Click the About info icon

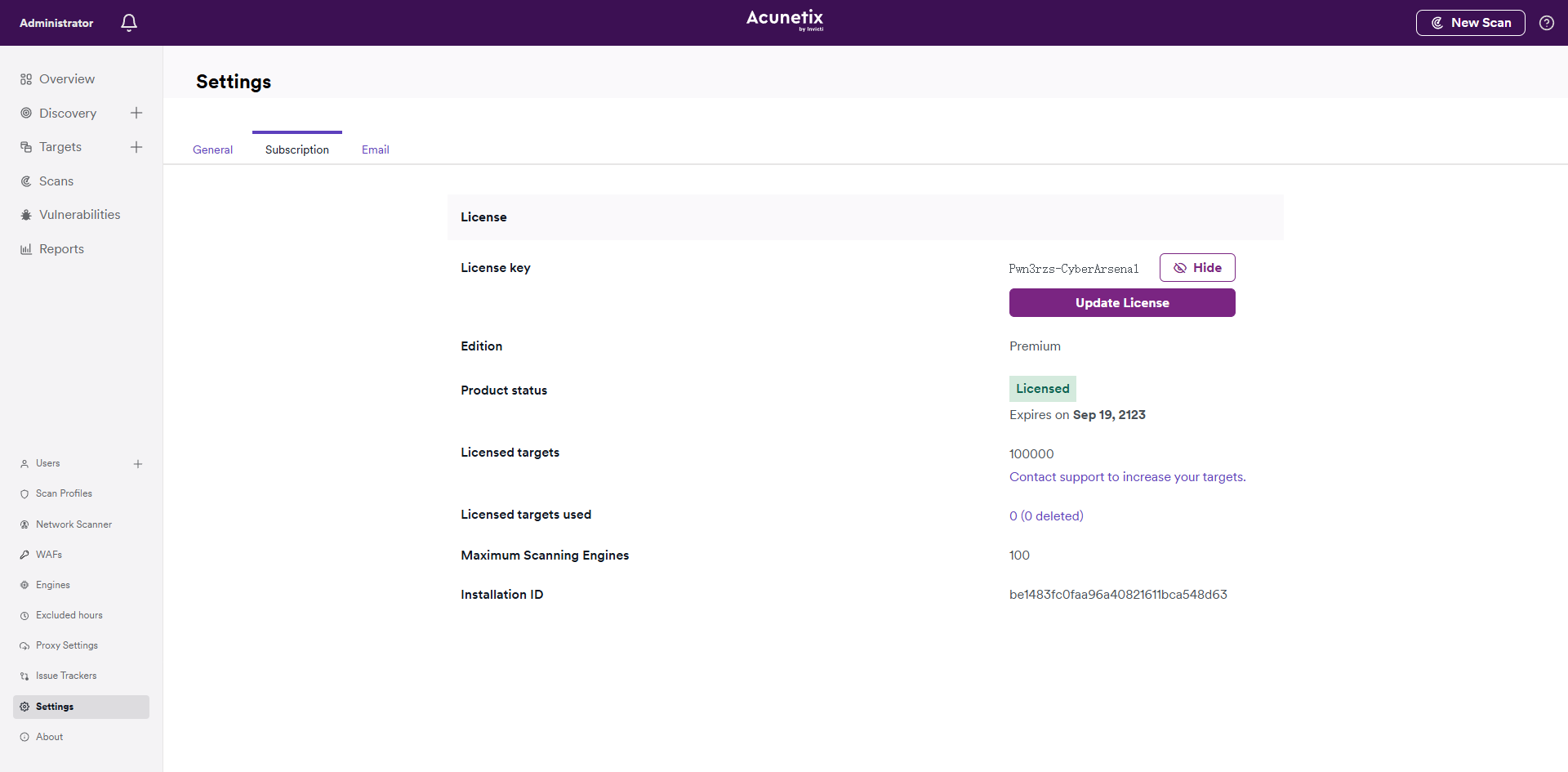tap(24, 737)
